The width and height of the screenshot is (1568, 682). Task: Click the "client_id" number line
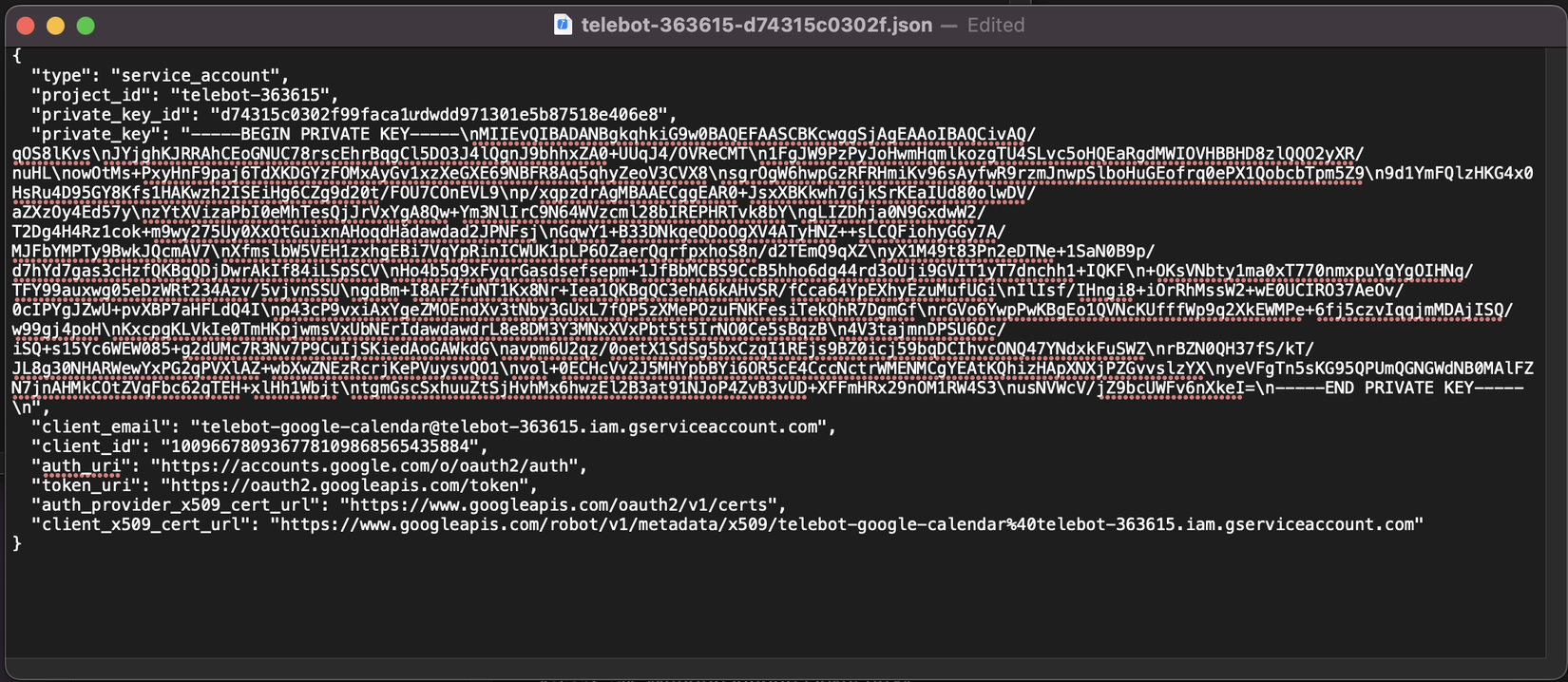(259, 446)
